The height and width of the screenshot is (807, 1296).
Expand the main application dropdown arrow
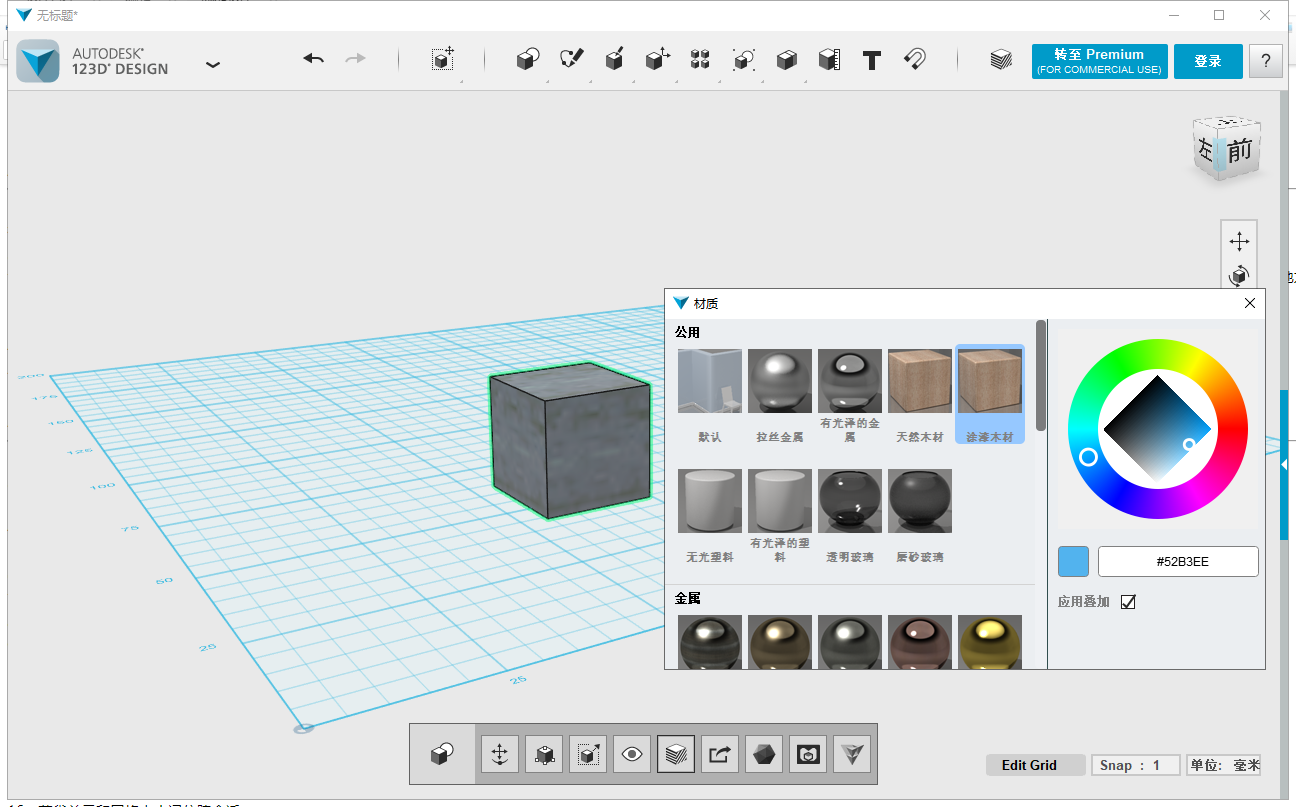(212, 62)
